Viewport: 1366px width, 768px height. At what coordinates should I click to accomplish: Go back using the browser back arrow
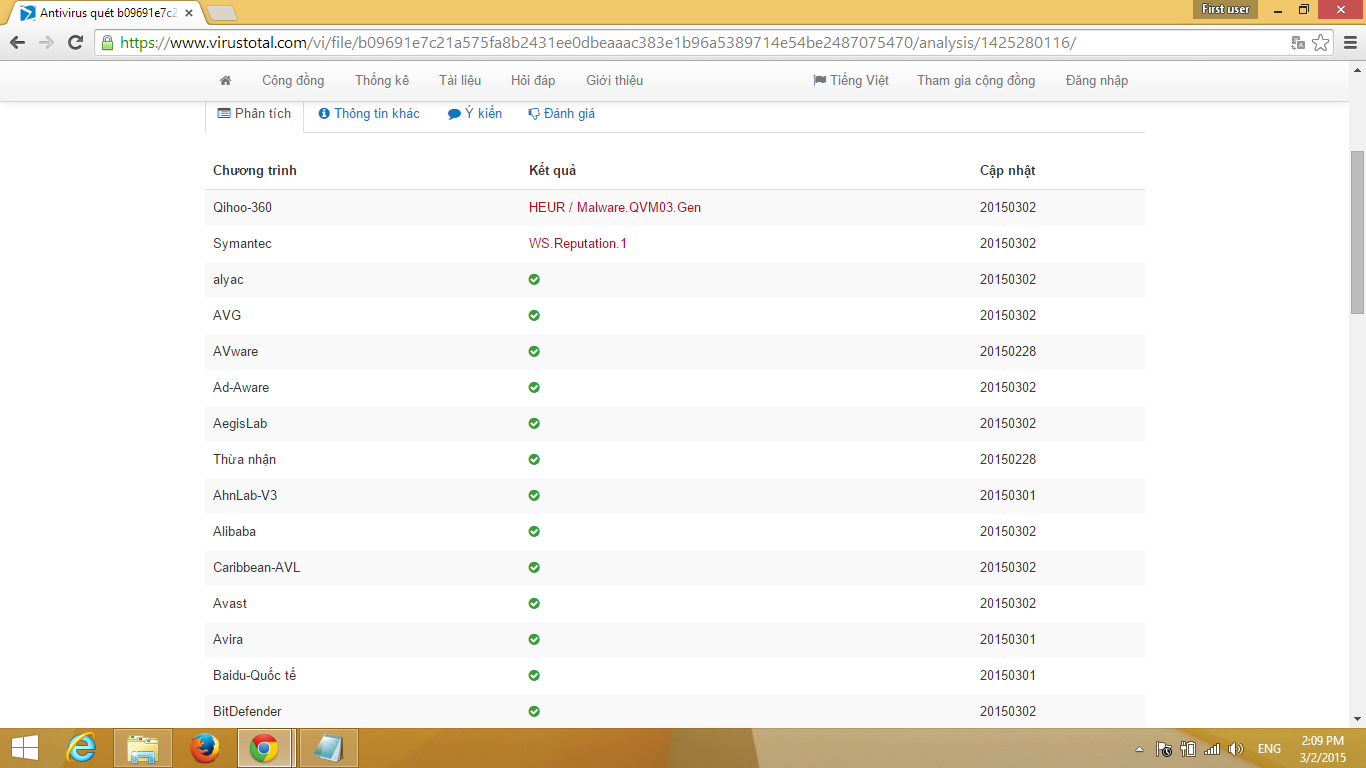click(17, 43)
